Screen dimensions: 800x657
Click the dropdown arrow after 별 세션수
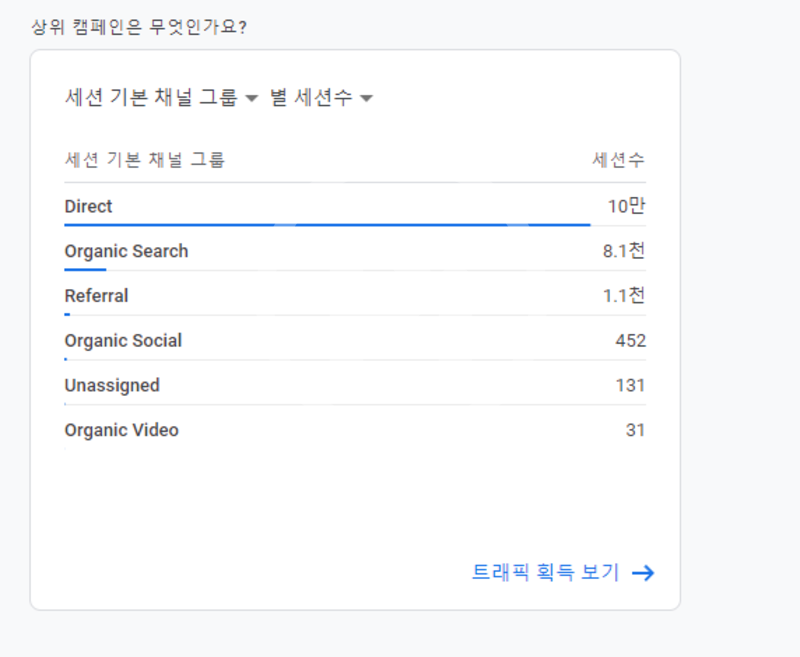click(x=366, y=98)
